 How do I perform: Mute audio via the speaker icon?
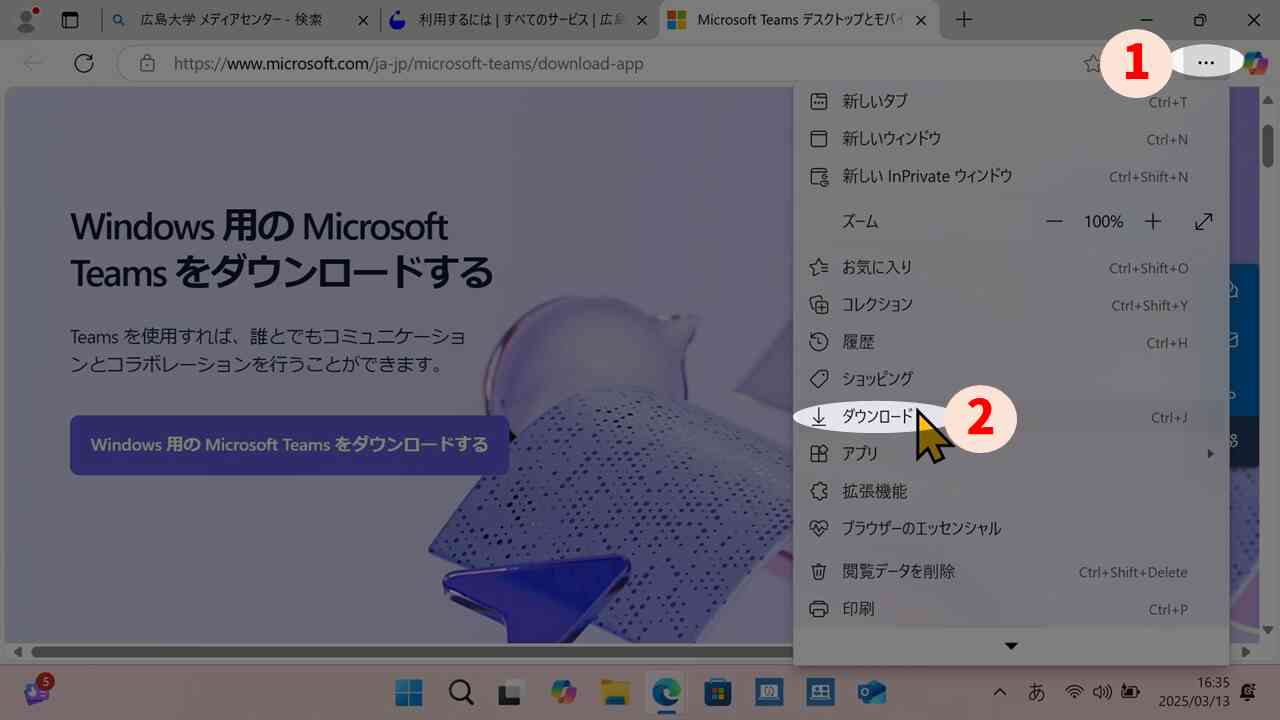click(1102, 692)
